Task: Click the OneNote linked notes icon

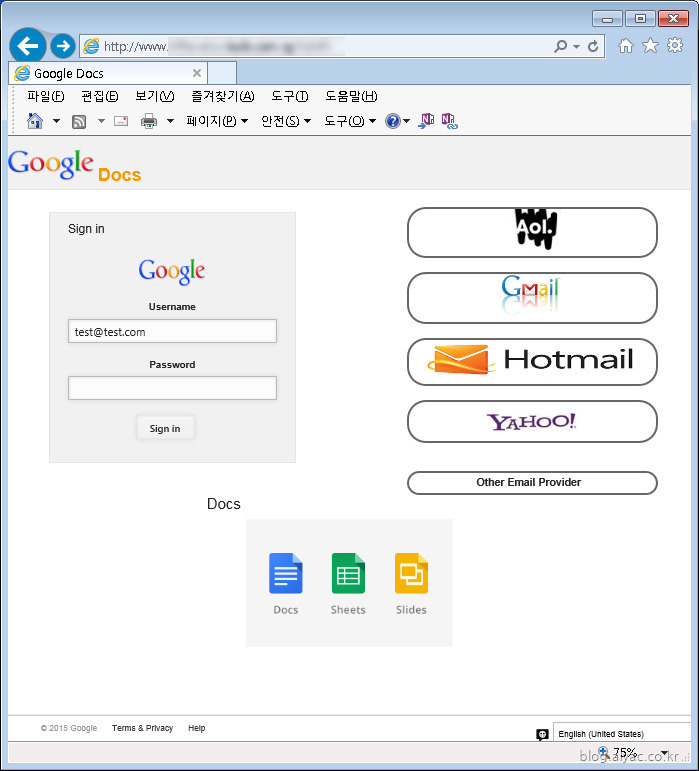Action: [x=449, y=121]
